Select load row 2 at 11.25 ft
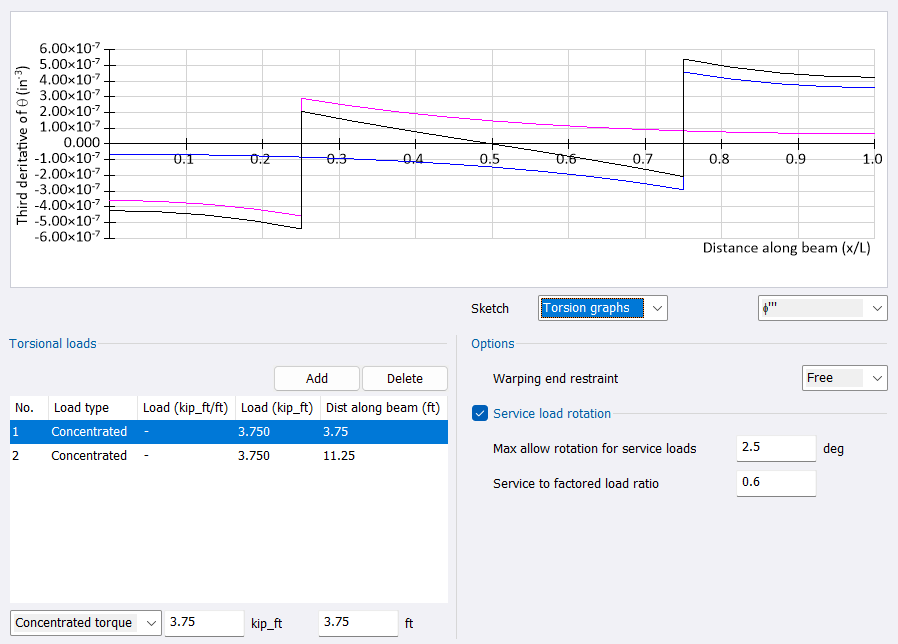The height and width of the screenshot is (644, 898). pos(228,456)
